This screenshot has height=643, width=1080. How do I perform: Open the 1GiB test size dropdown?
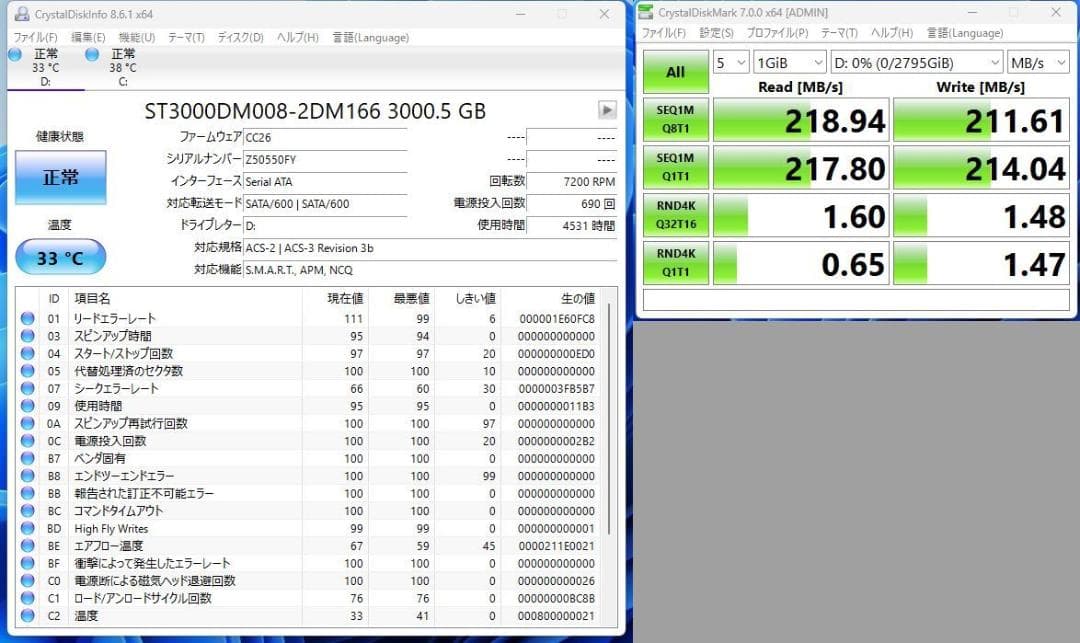(x=789, y=62)
